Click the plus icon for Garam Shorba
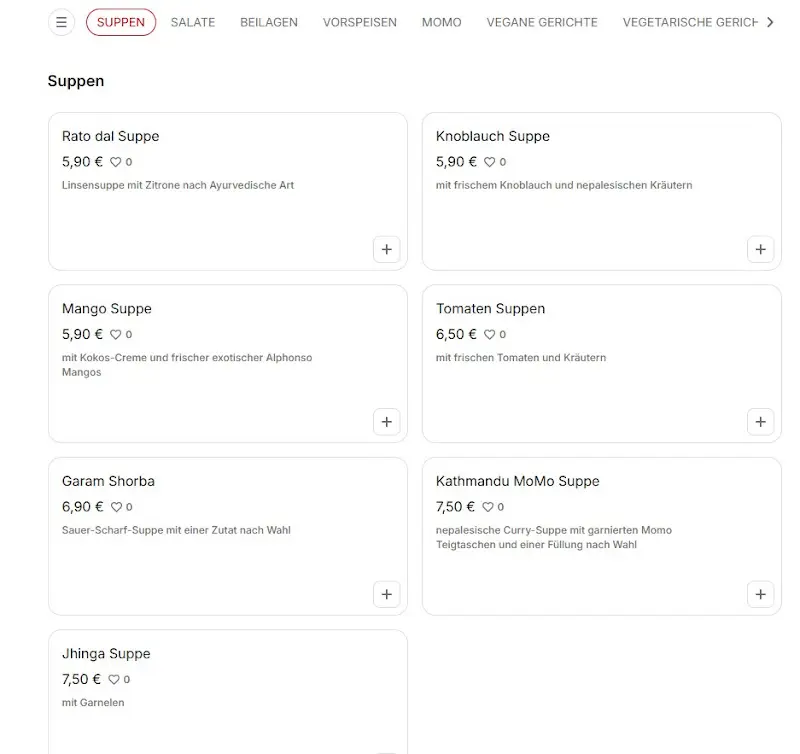The image size is (800, 754). pos(386,594)
